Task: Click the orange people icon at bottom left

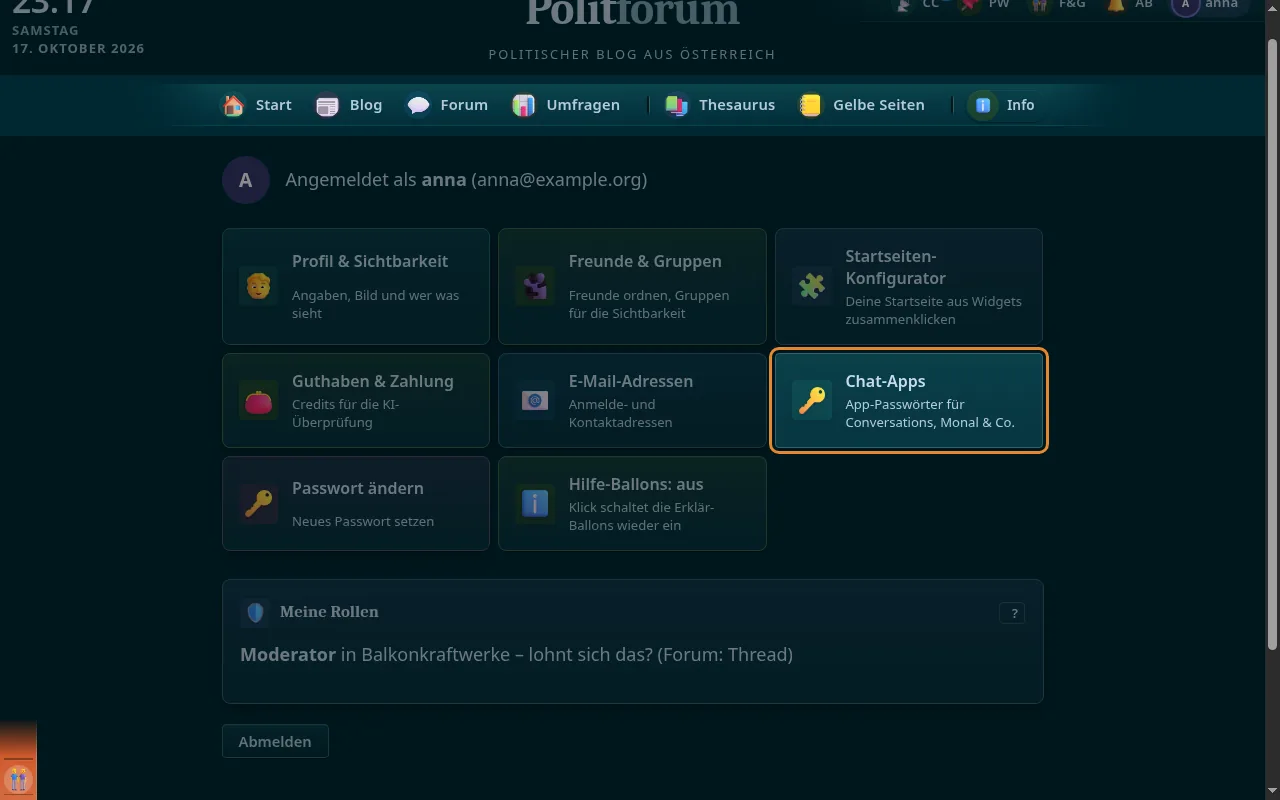Action: 18,778
